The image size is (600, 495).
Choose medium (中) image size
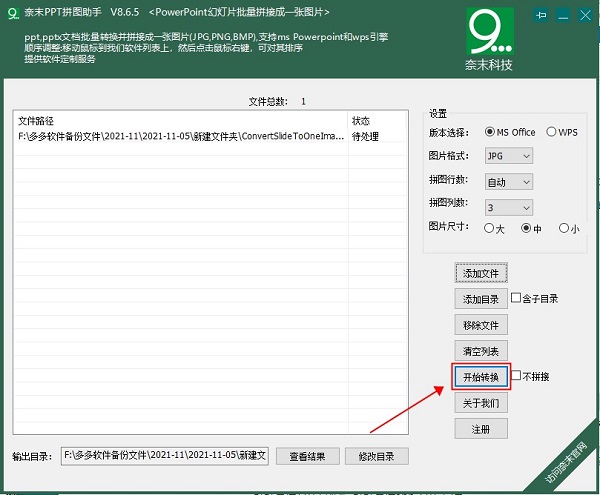click(531, 228)
